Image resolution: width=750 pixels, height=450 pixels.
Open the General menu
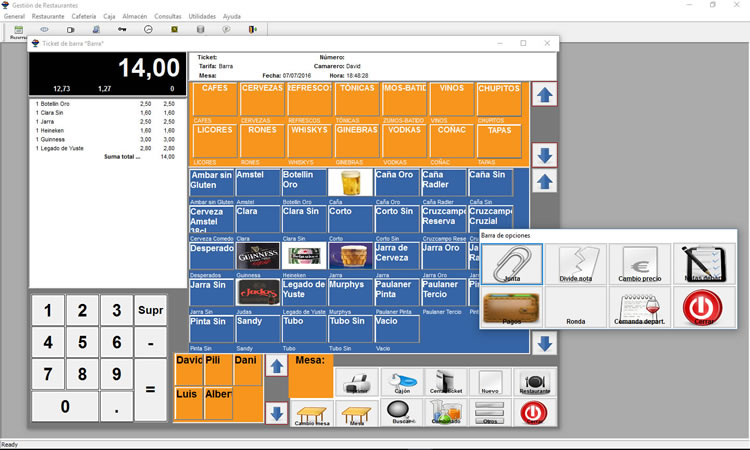[x=14, y=16]
